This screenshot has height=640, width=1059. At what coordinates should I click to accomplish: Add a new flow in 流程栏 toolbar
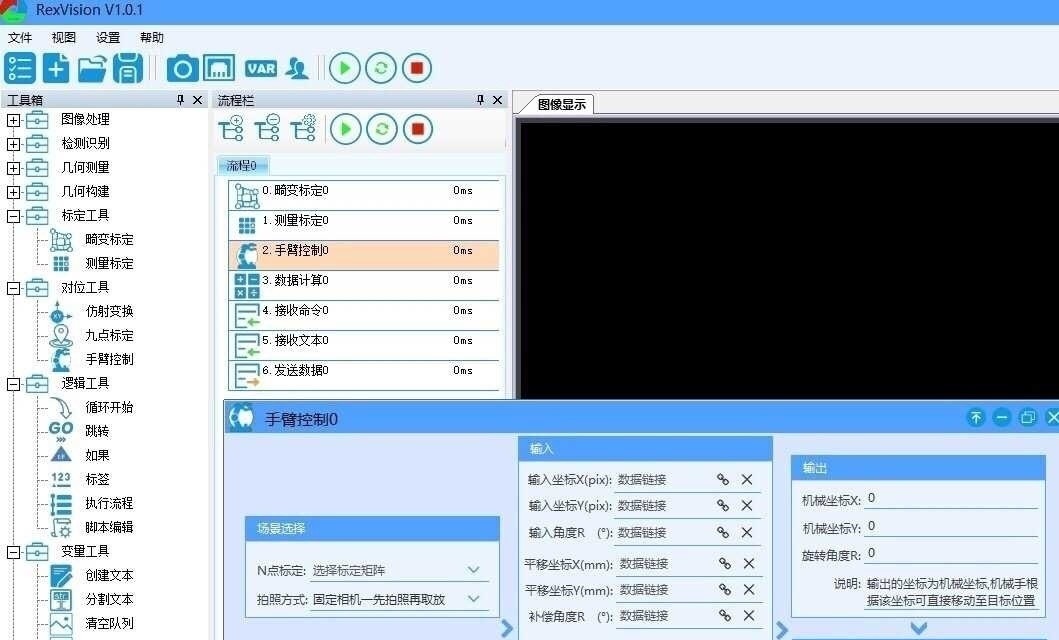pos(232,128)
